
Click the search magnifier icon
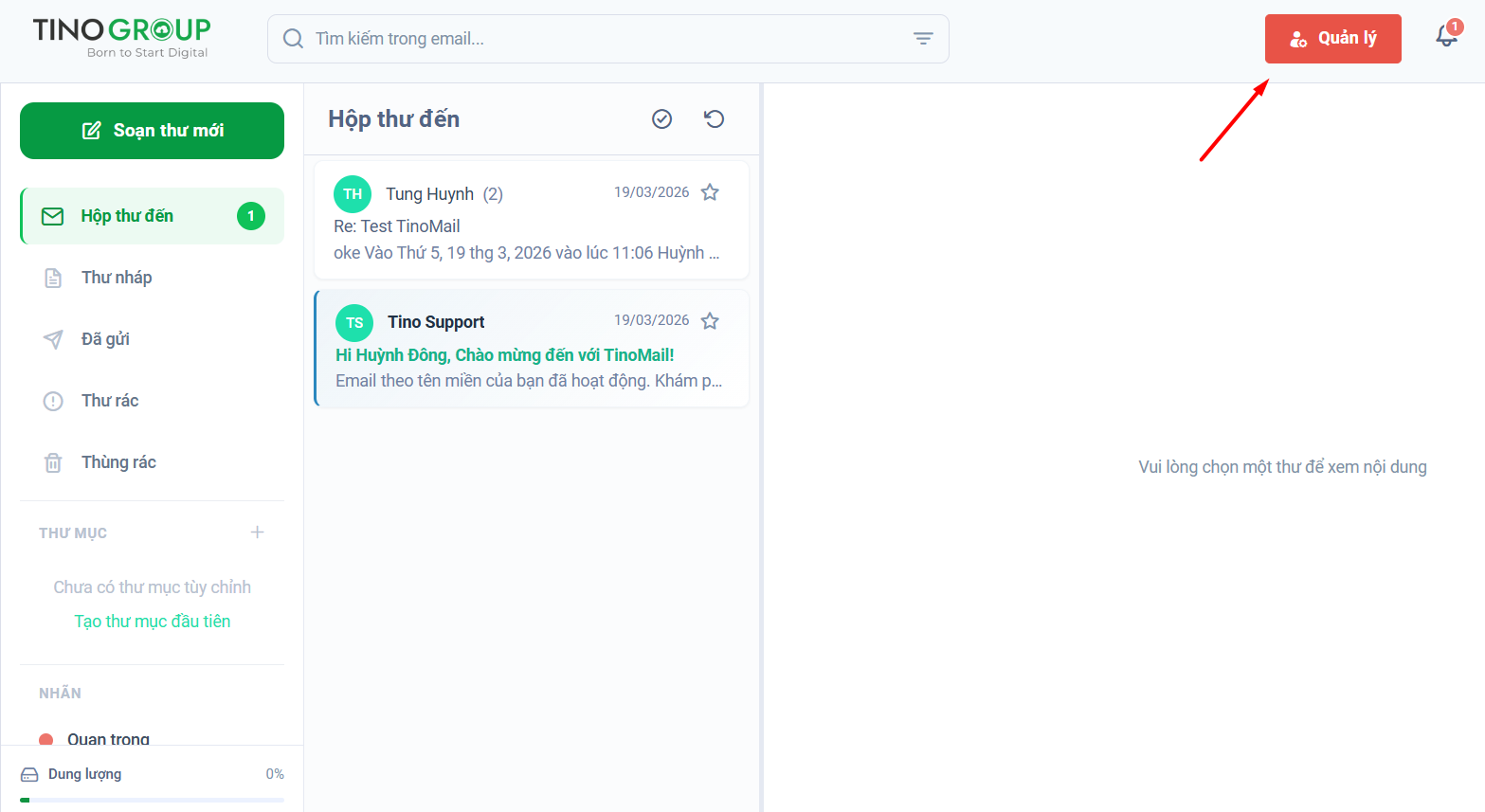(293, 38)
